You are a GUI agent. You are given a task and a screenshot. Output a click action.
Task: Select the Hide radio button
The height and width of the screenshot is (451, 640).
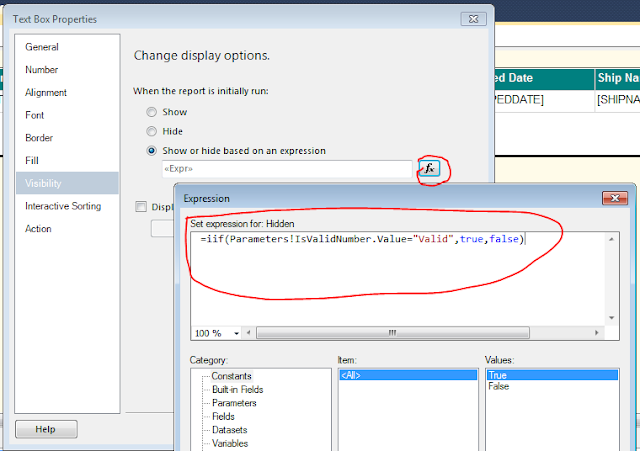tap(151, 131)
